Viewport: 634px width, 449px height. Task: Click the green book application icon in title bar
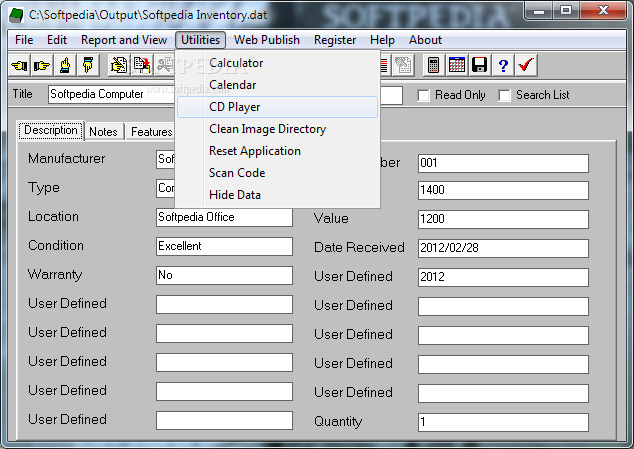coord(16,15)
